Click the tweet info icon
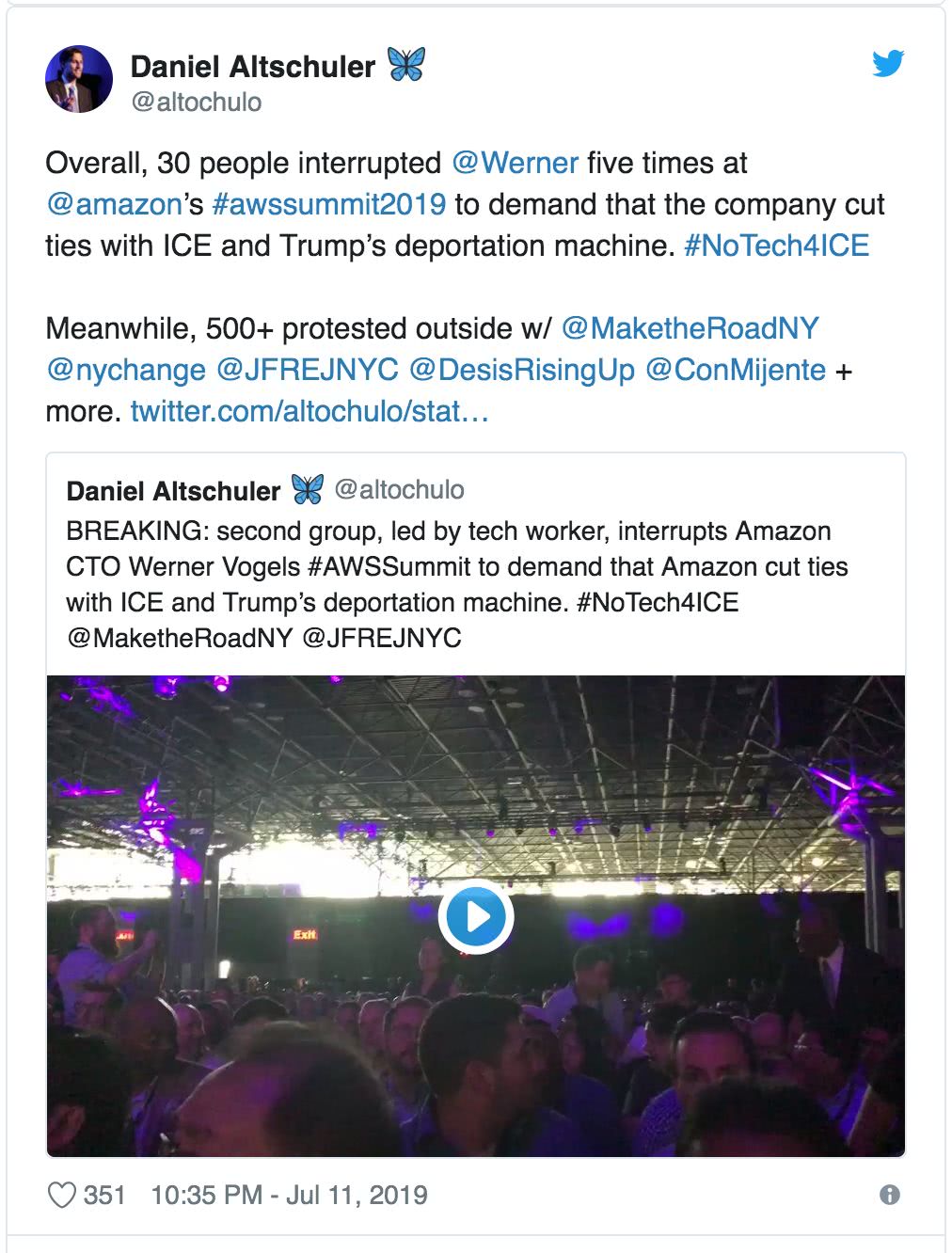The image size is (952, 1253). coord(889,1195)
